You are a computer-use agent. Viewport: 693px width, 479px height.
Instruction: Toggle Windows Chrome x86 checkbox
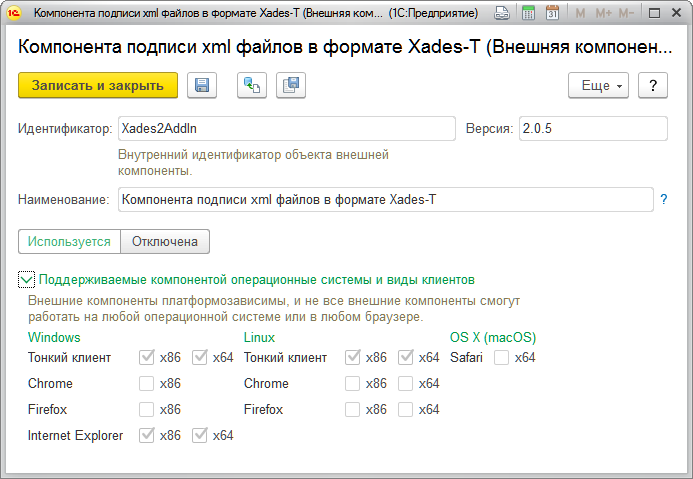tap(147, 383)
